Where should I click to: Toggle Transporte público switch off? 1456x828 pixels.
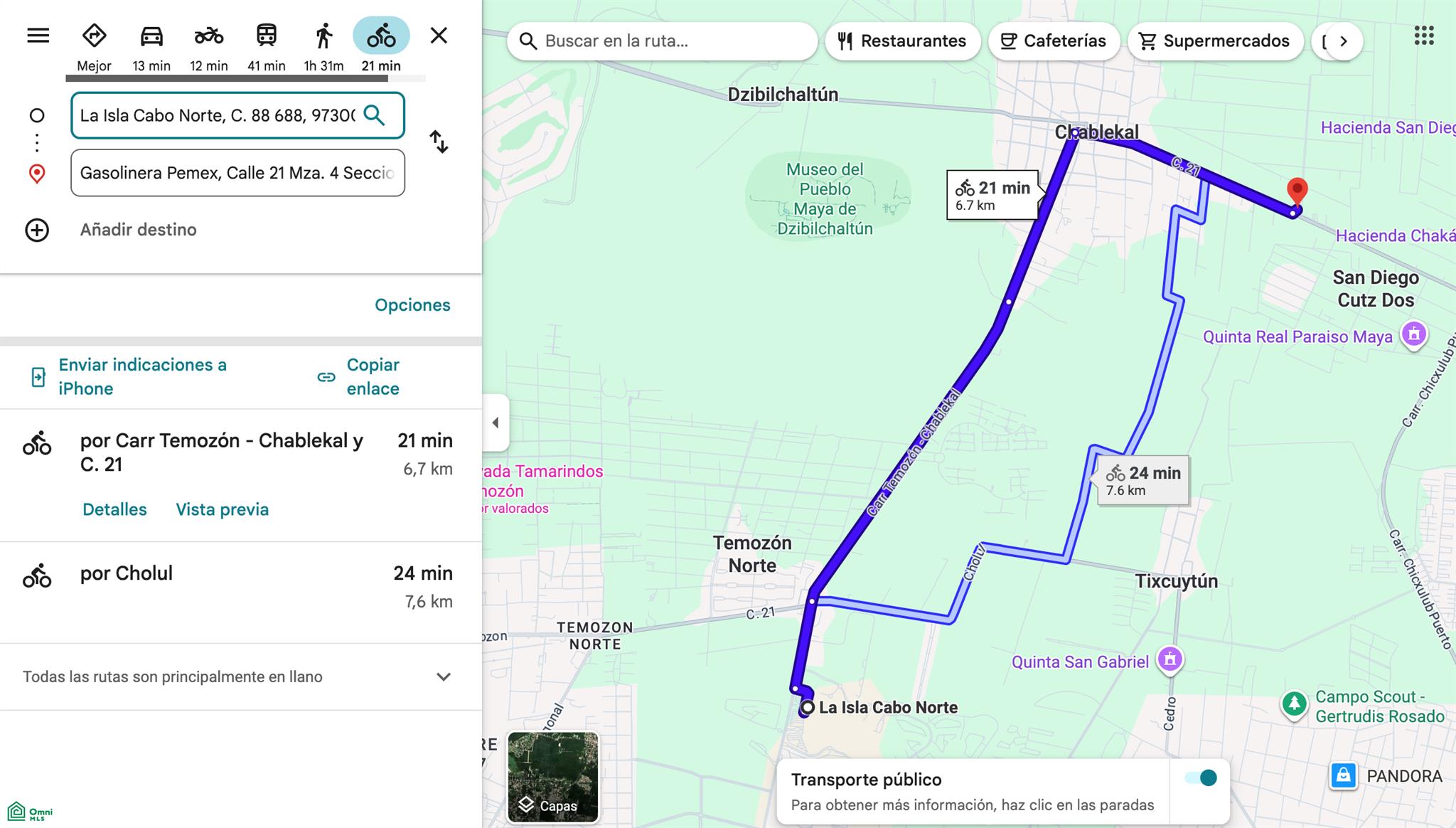coord(1201,778)
